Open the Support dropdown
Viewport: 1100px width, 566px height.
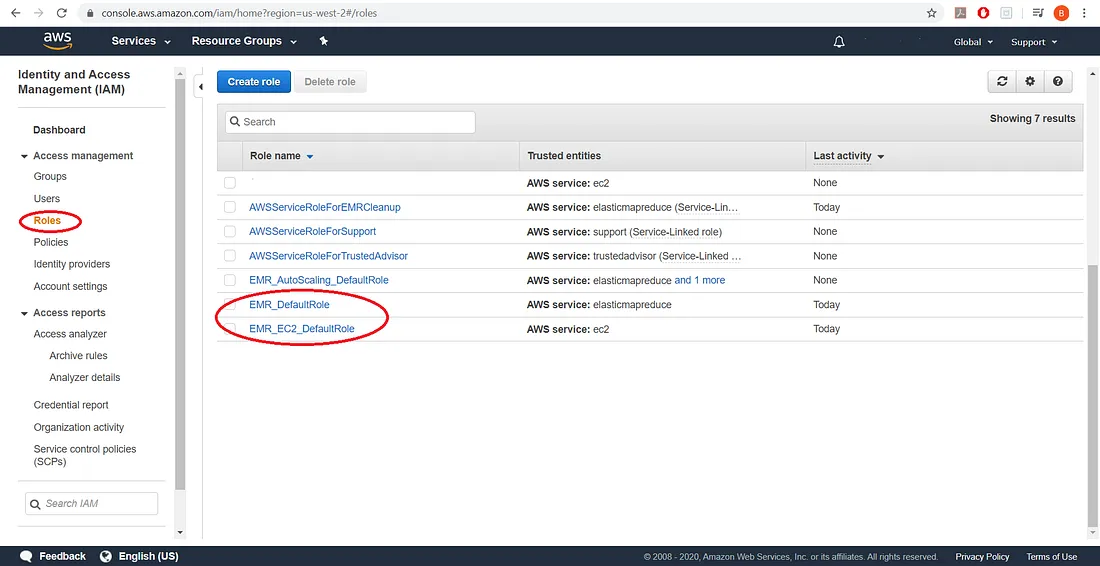1033,42
